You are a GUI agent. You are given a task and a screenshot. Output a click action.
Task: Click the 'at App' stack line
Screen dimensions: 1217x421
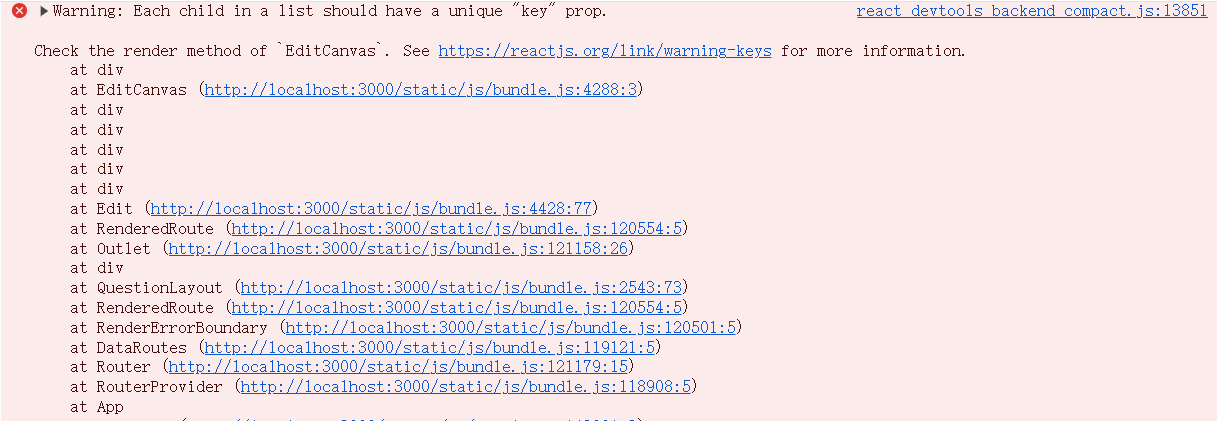click(97, 407)
